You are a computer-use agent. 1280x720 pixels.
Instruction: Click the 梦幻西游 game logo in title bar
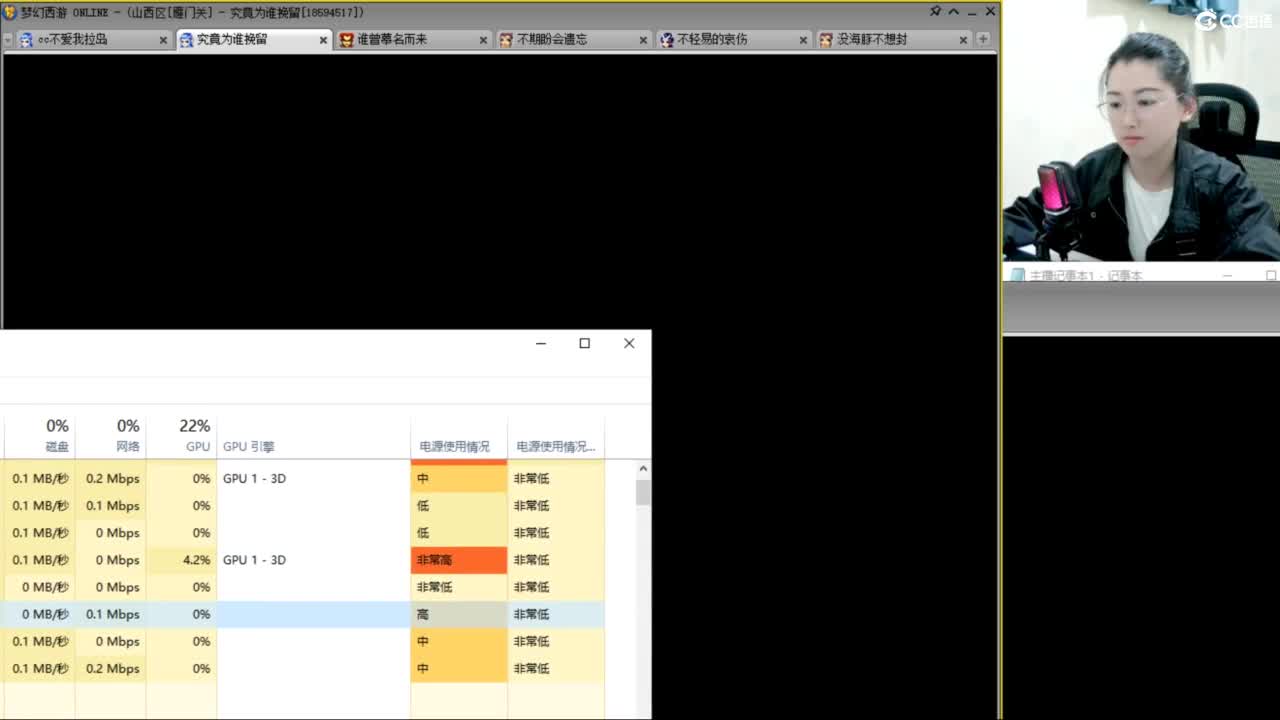[10, 12]
